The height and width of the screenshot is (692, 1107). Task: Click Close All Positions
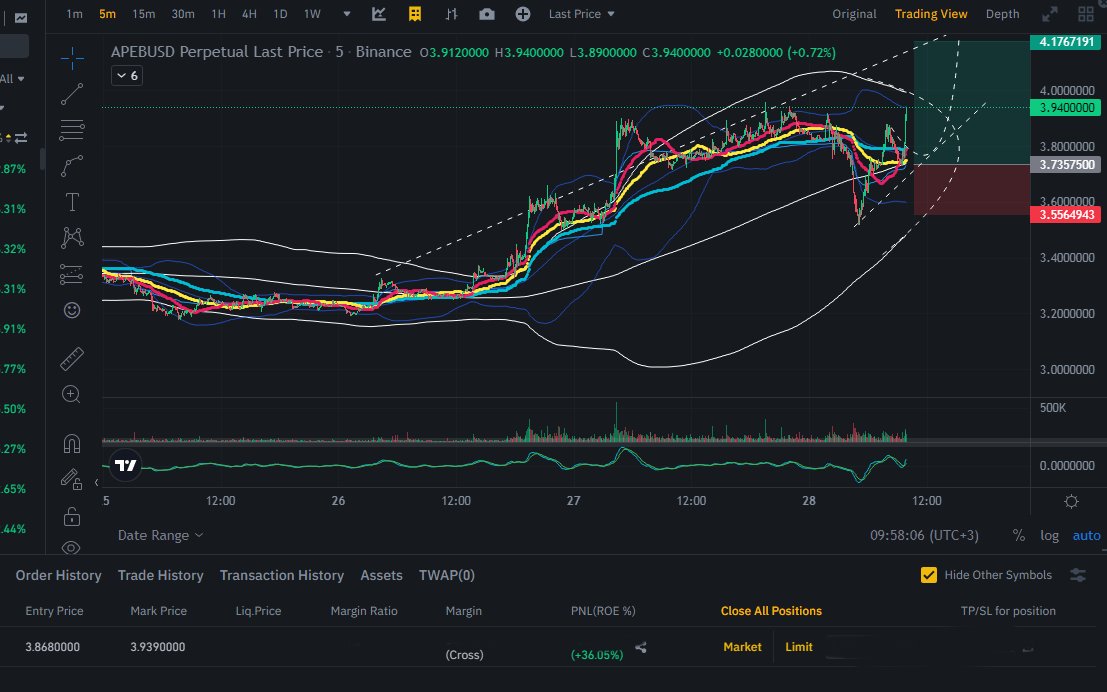pos(771,611)
